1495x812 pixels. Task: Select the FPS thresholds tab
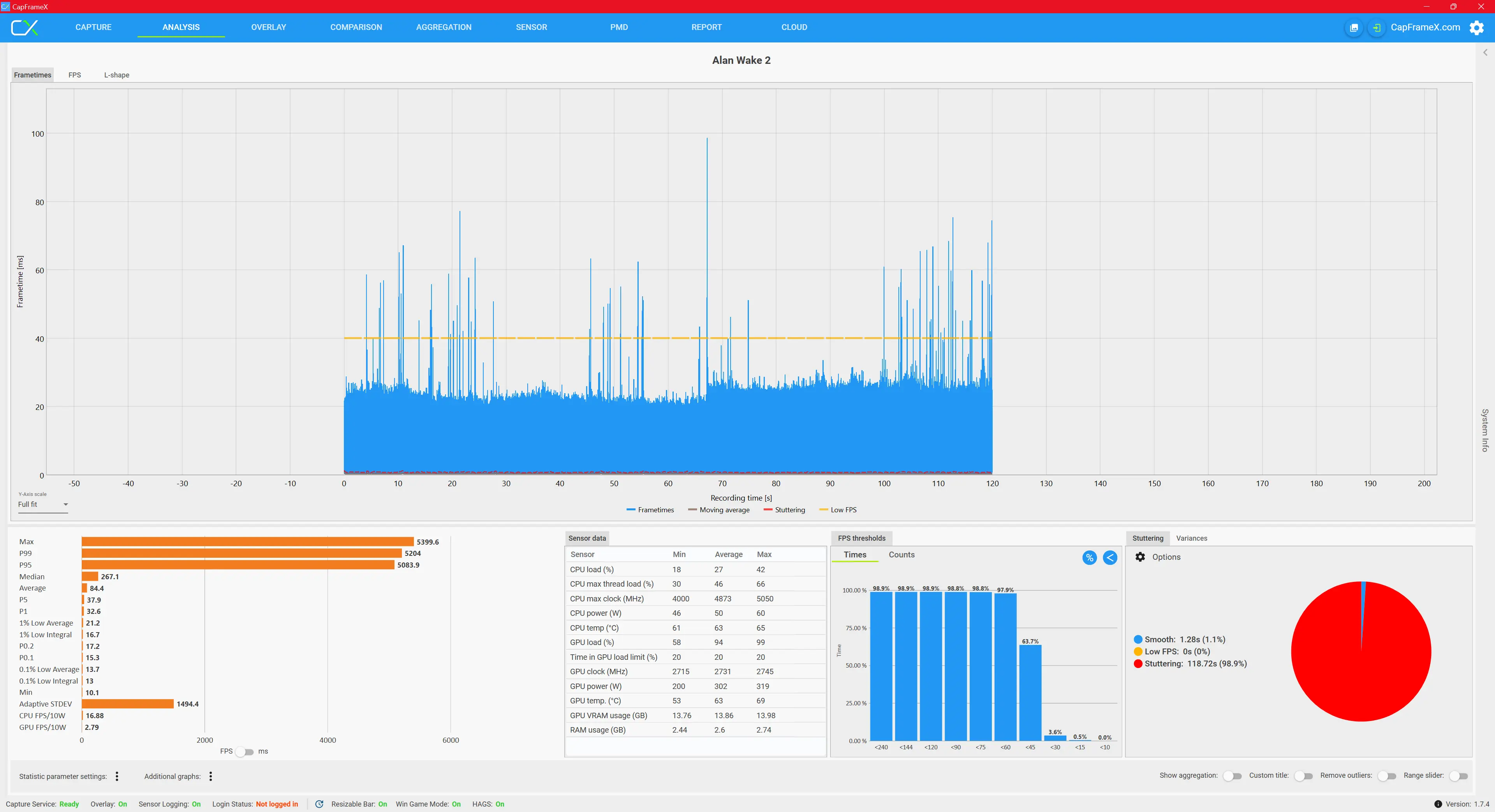pyautogui.click(x=862, y=538)
